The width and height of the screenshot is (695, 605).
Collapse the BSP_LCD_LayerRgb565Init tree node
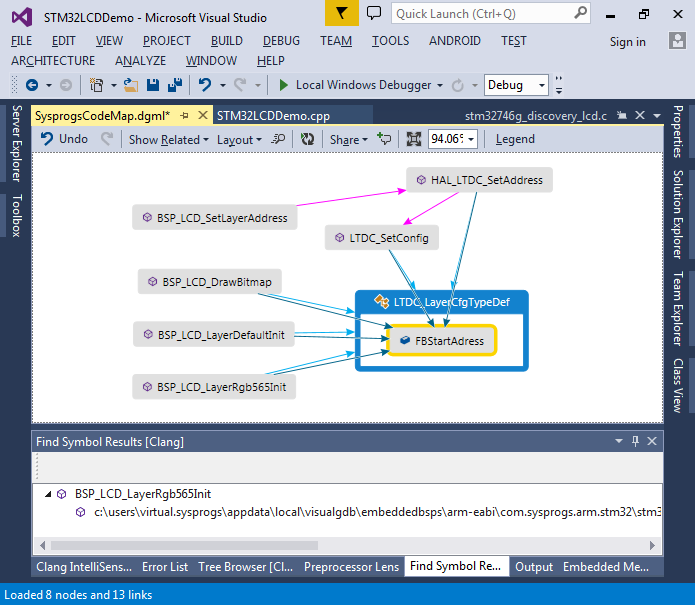[x=48, y=494]
